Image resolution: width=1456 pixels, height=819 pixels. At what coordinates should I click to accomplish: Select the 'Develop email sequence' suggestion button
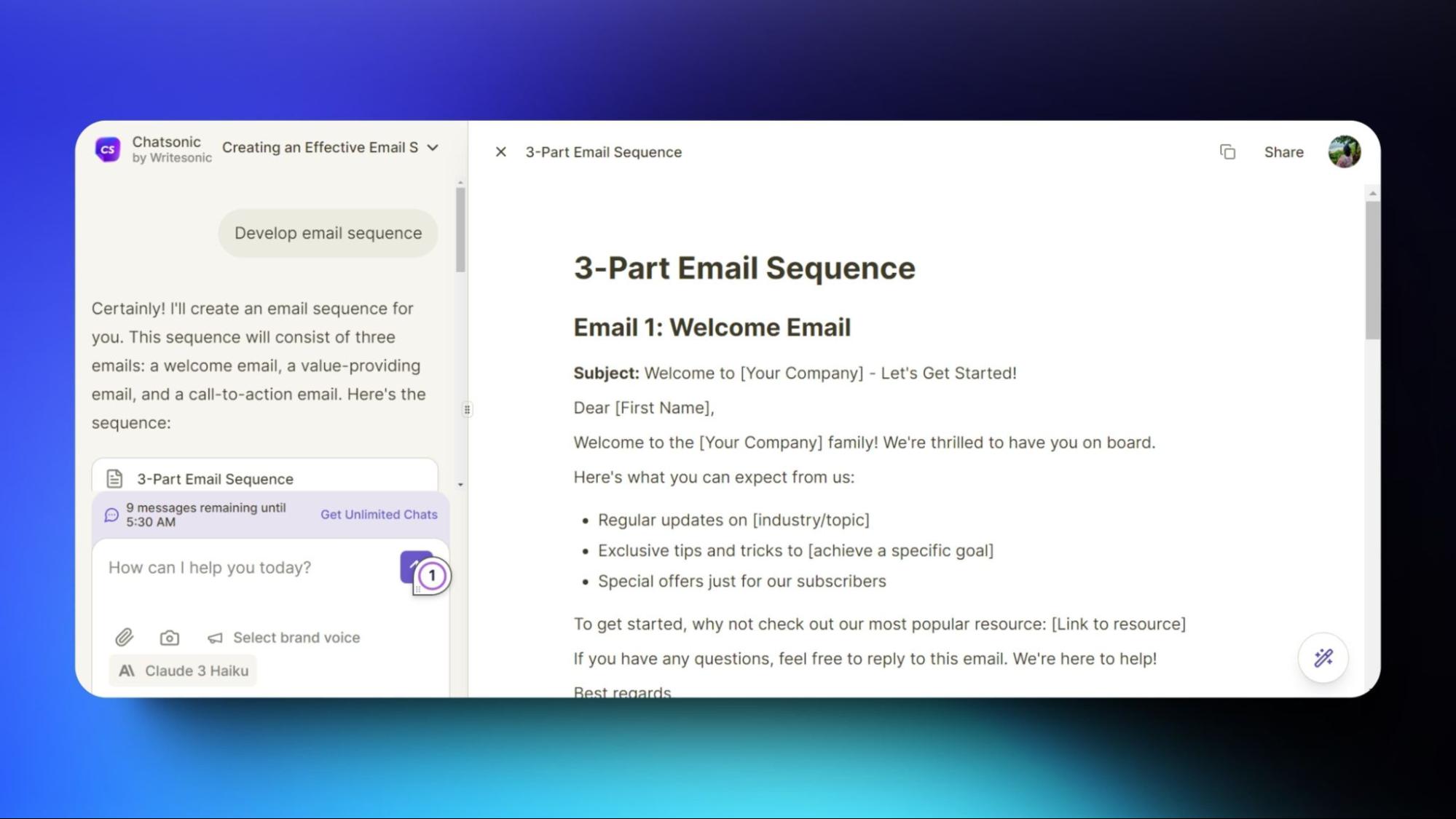click(x=327, y=232)
